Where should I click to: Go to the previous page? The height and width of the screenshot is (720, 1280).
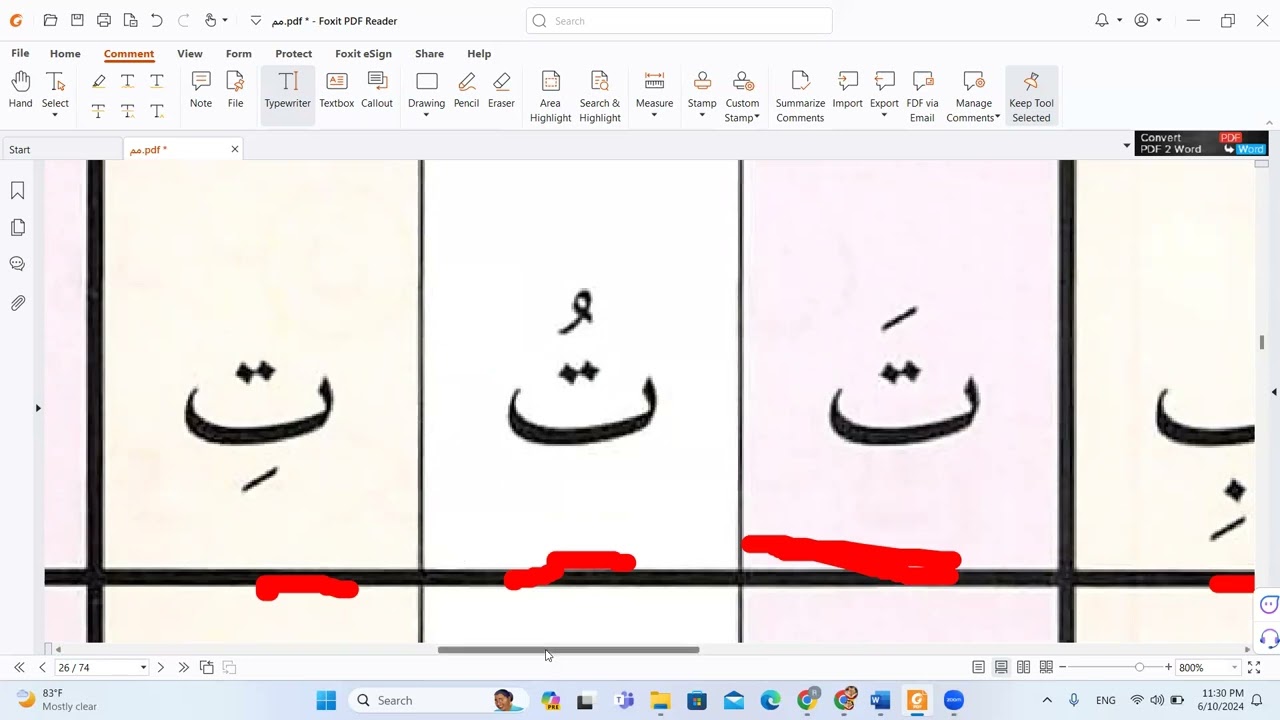(42, 667)
